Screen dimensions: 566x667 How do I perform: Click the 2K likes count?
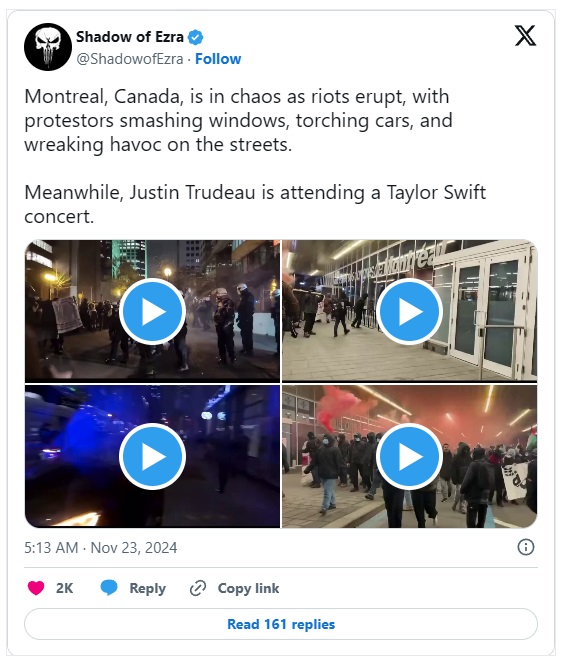pyautogui.click(x=65, y=588)
